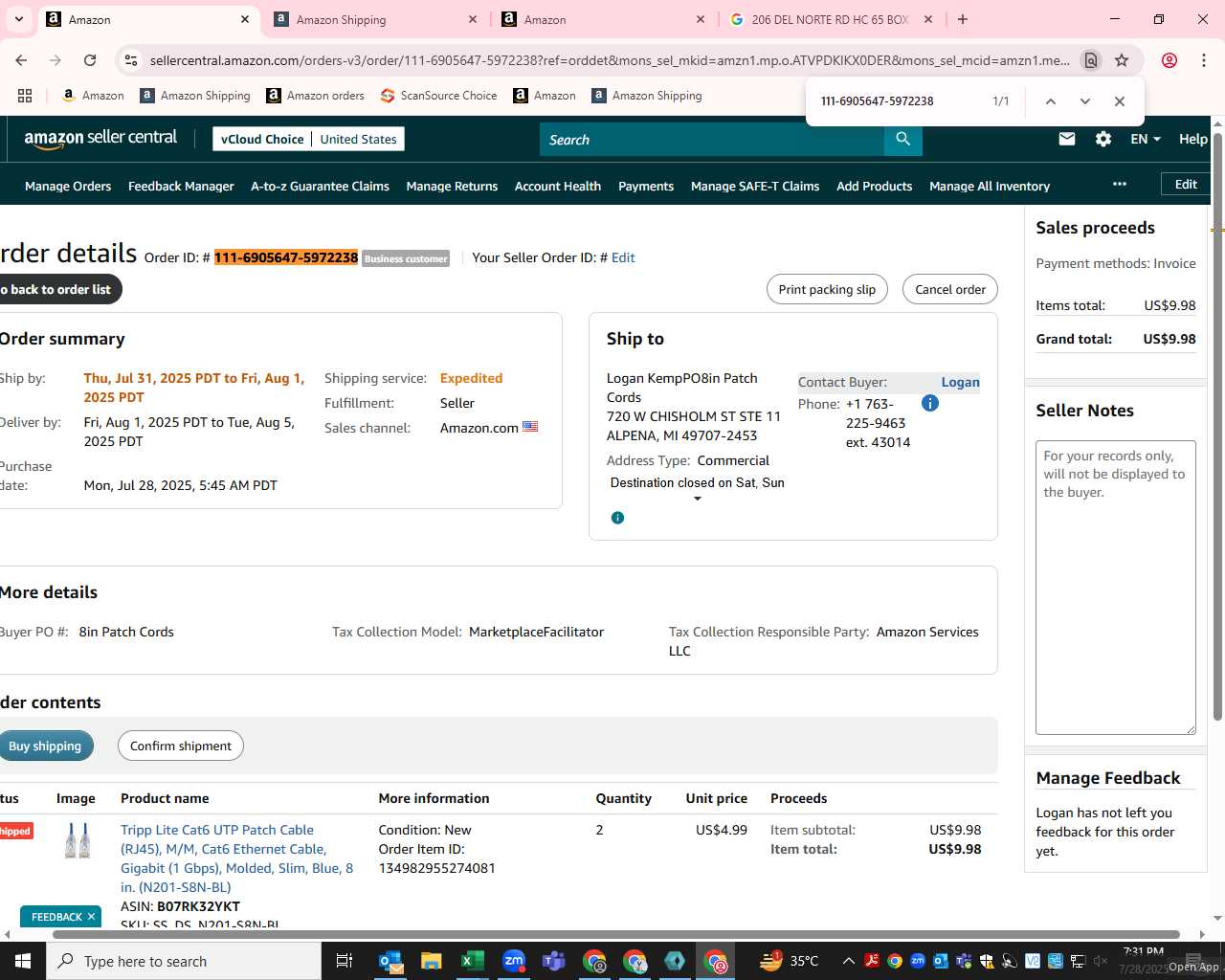
Task: Go to next find result arrow
Action: [x=1084, y=100]
